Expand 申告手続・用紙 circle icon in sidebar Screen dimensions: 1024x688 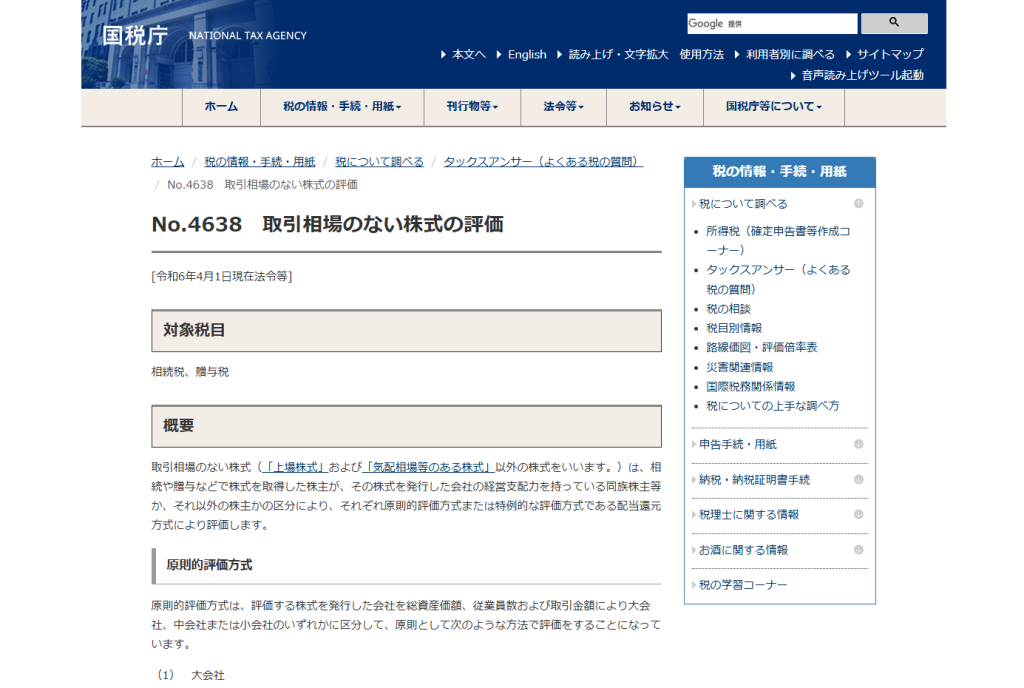click(858, 444)
